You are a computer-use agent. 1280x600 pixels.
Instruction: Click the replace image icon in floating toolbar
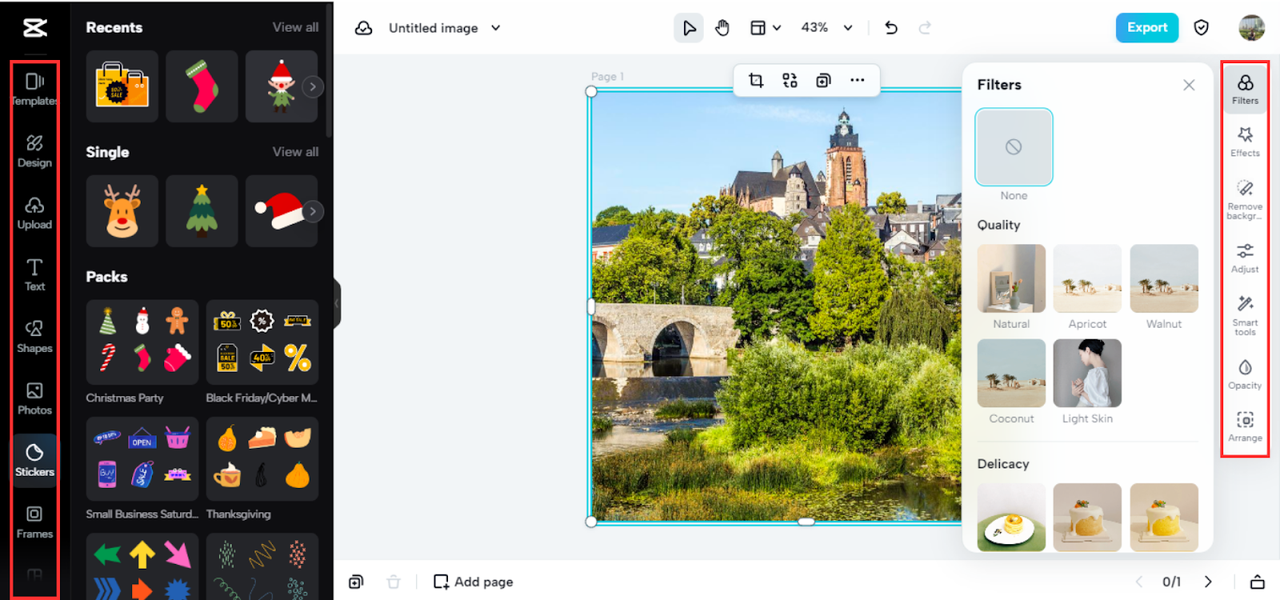click(x=790, y=81)
